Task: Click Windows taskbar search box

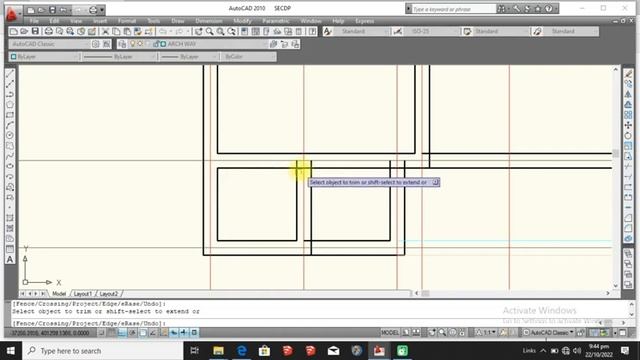Action: tap(102, 351)
